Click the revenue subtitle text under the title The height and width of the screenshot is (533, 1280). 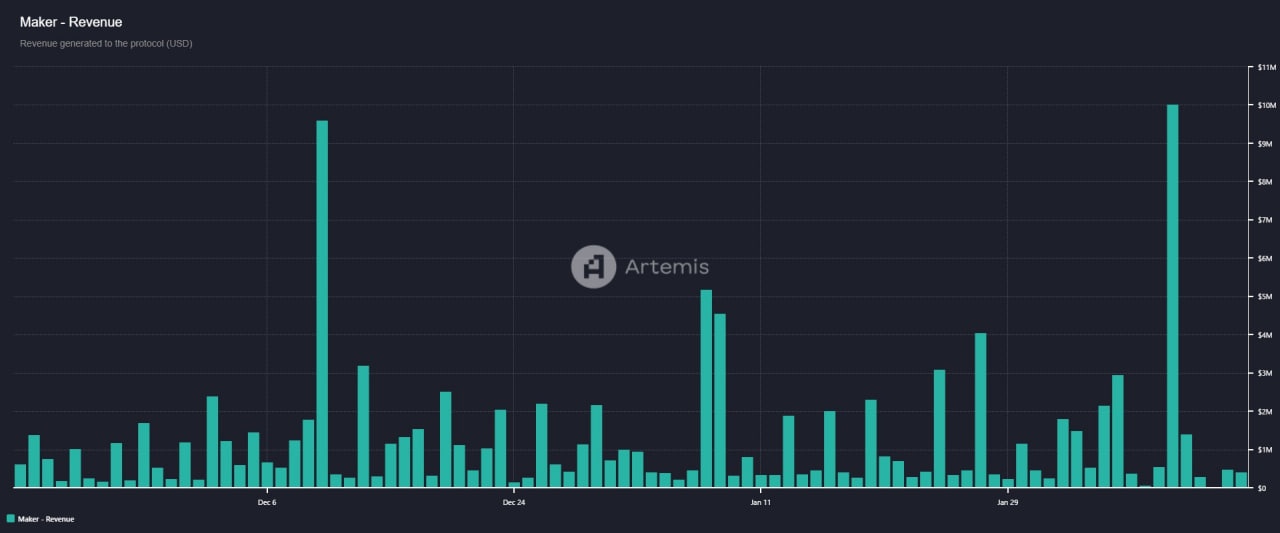(x=106, y=44)
